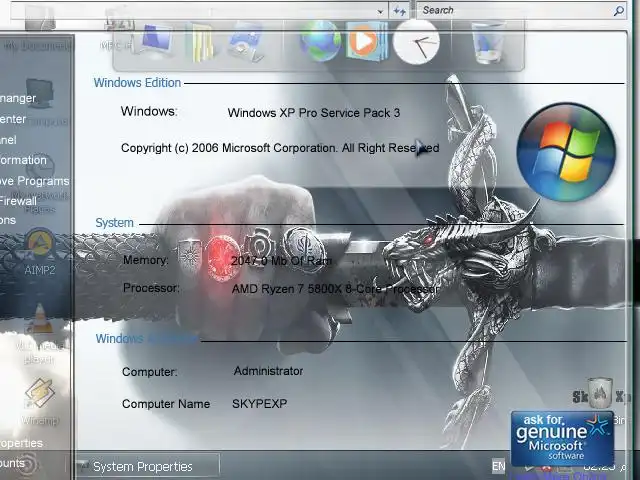
Task: Click the 'Processor:' label
Action: tap(151, 288)
